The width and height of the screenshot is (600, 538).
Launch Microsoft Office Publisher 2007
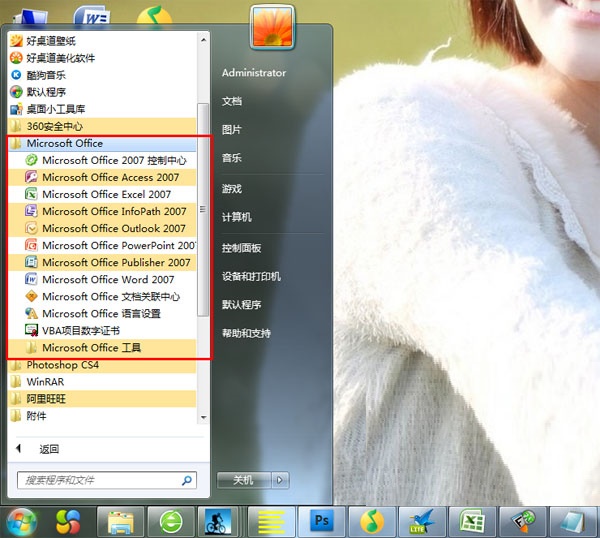pos(102,262)
